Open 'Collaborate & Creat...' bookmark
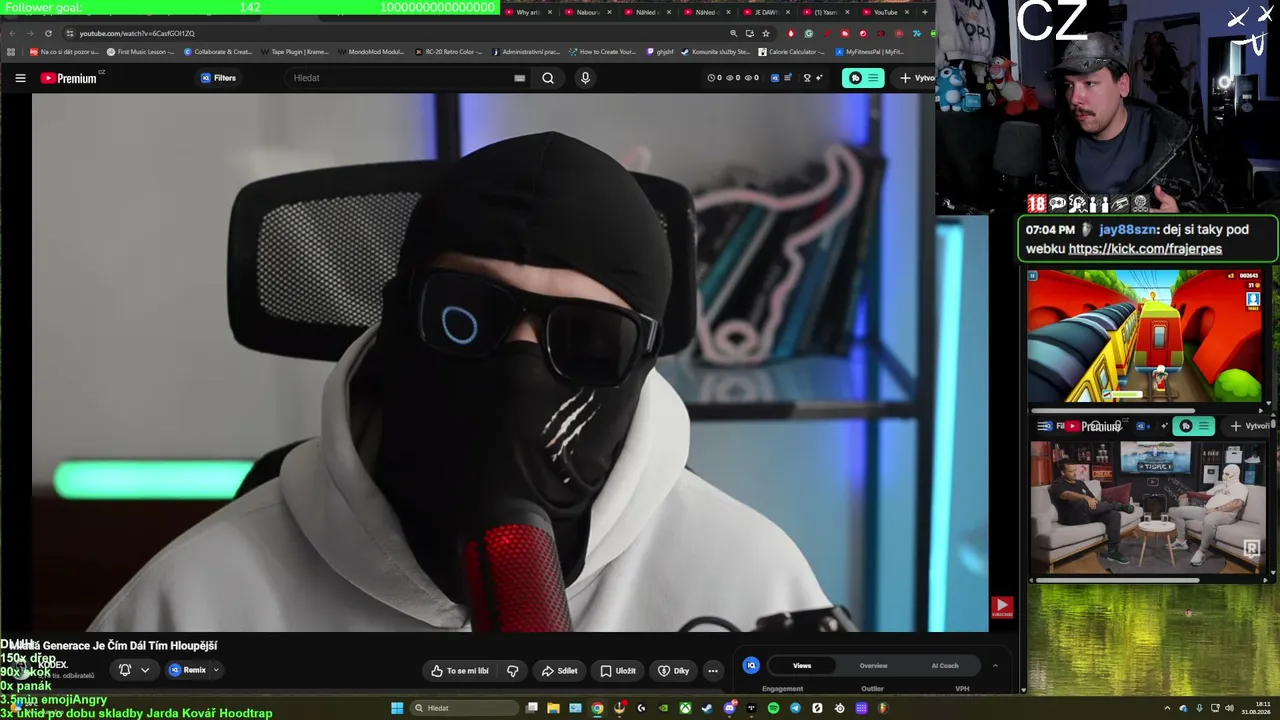 click(x=218, y=51)
